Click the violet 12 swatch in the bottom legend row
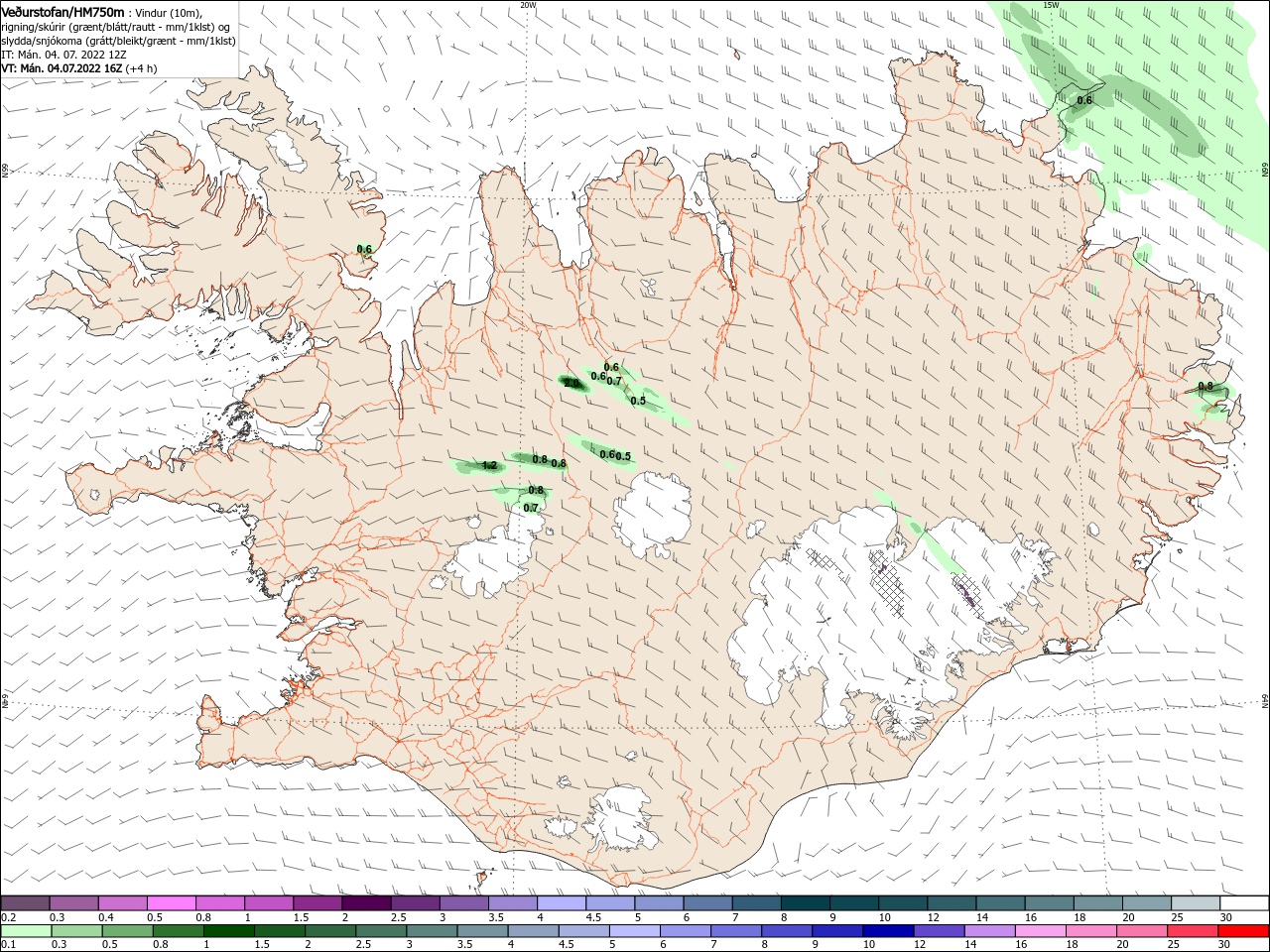 [938, 932]
